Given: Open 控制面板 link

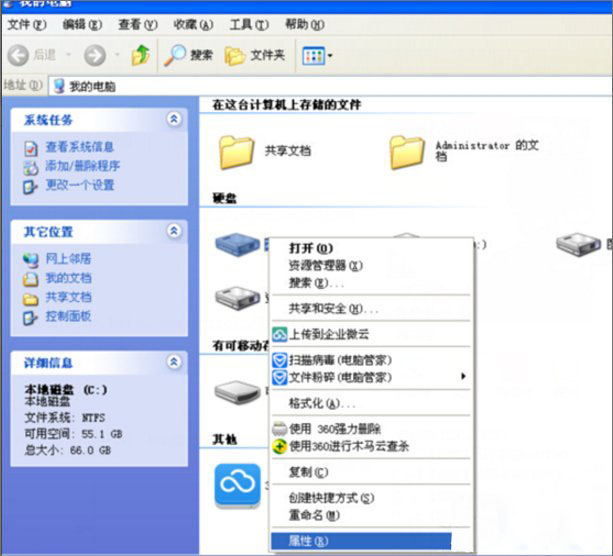Looking at the screenshot, I should 68,316.
